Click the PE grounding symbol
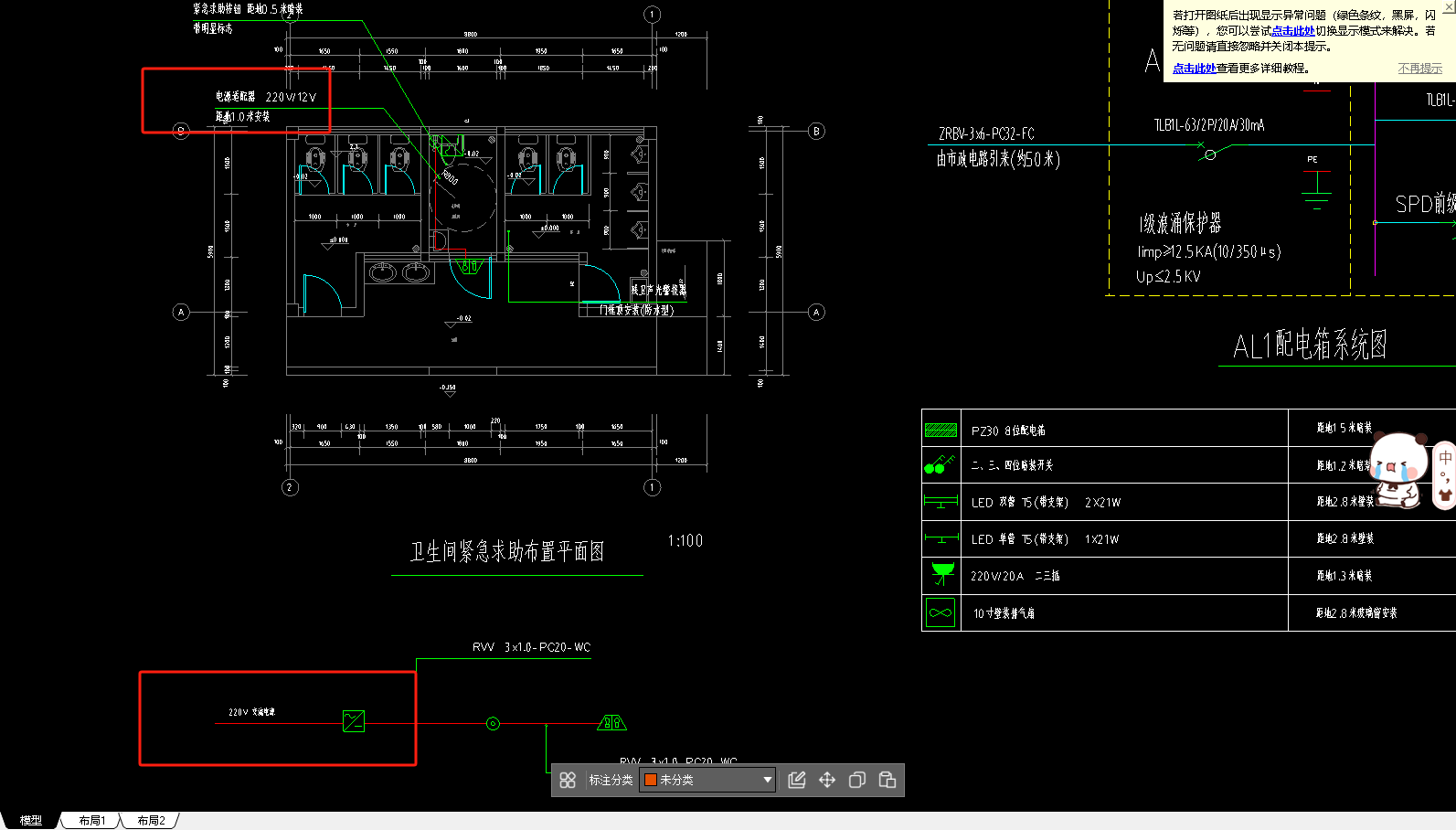Image resolution: width=1456 pixels, height=830 pixels. (1316, 189)
